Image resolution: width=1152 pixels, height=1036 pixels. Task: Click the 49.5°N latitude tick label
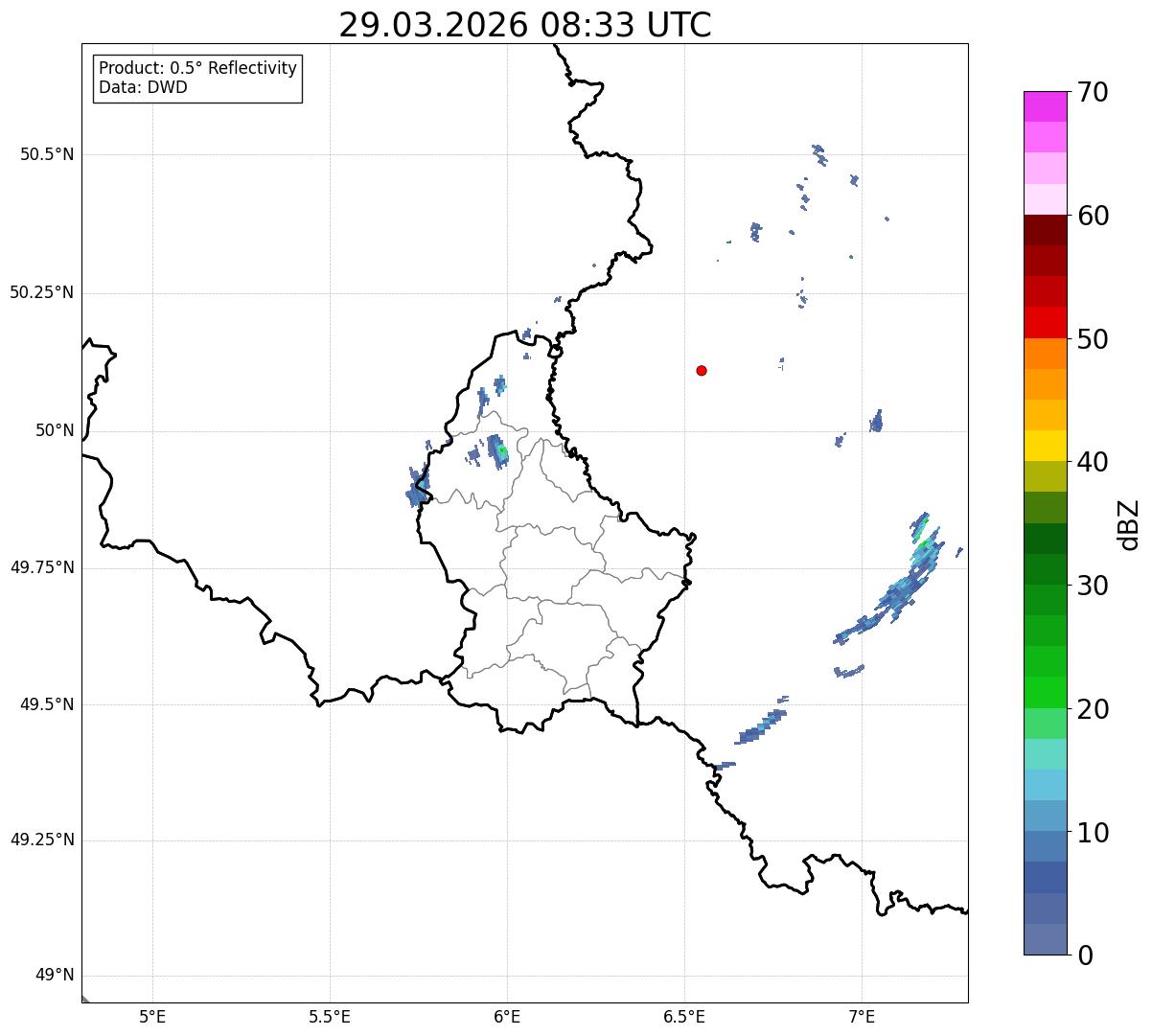pyautogui.click(x=47, y=704)
